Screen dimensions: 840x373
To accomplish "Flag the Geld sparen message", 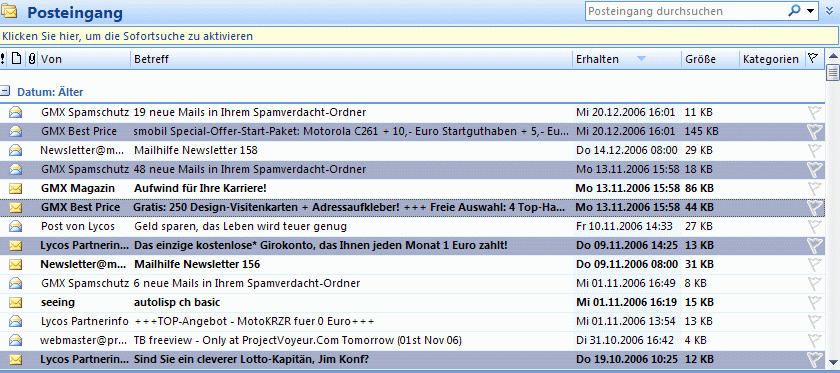I will (x=814, y=226).
